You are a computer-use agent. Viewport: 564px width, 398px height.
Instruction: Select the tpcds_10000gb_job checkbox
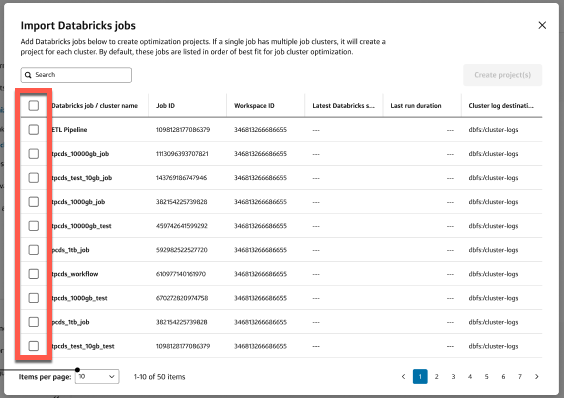pyautogui.click(x=34, y=154)
